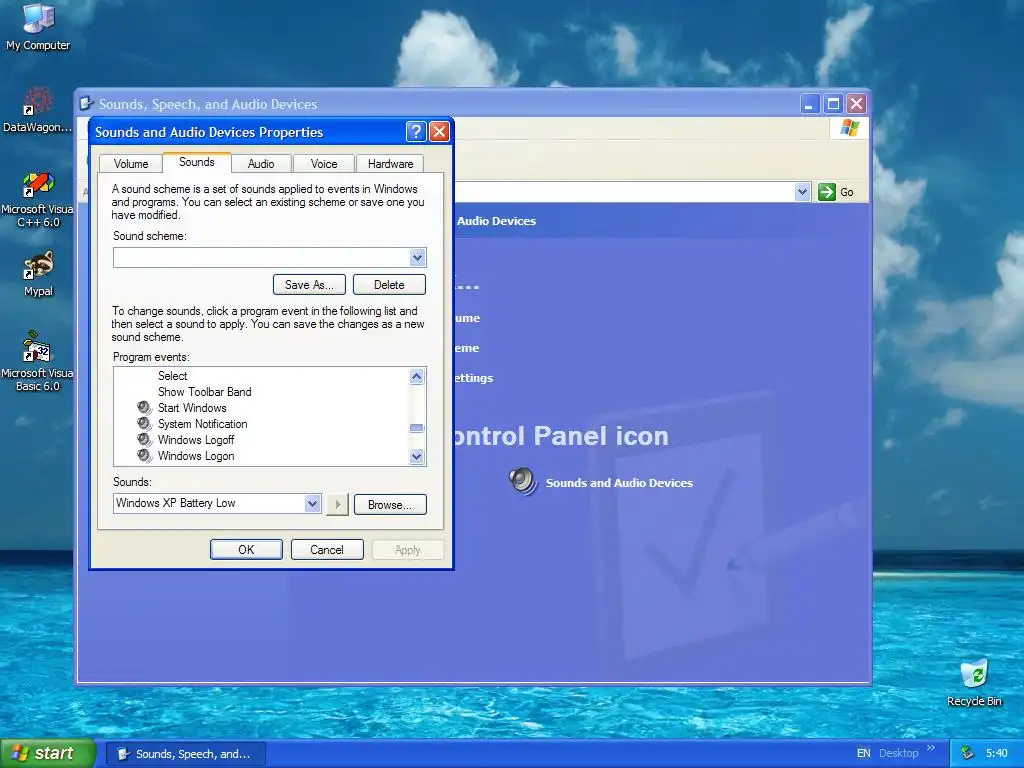Select 'System Notification' program event
1024x768 pixels.
click(202, 424)
